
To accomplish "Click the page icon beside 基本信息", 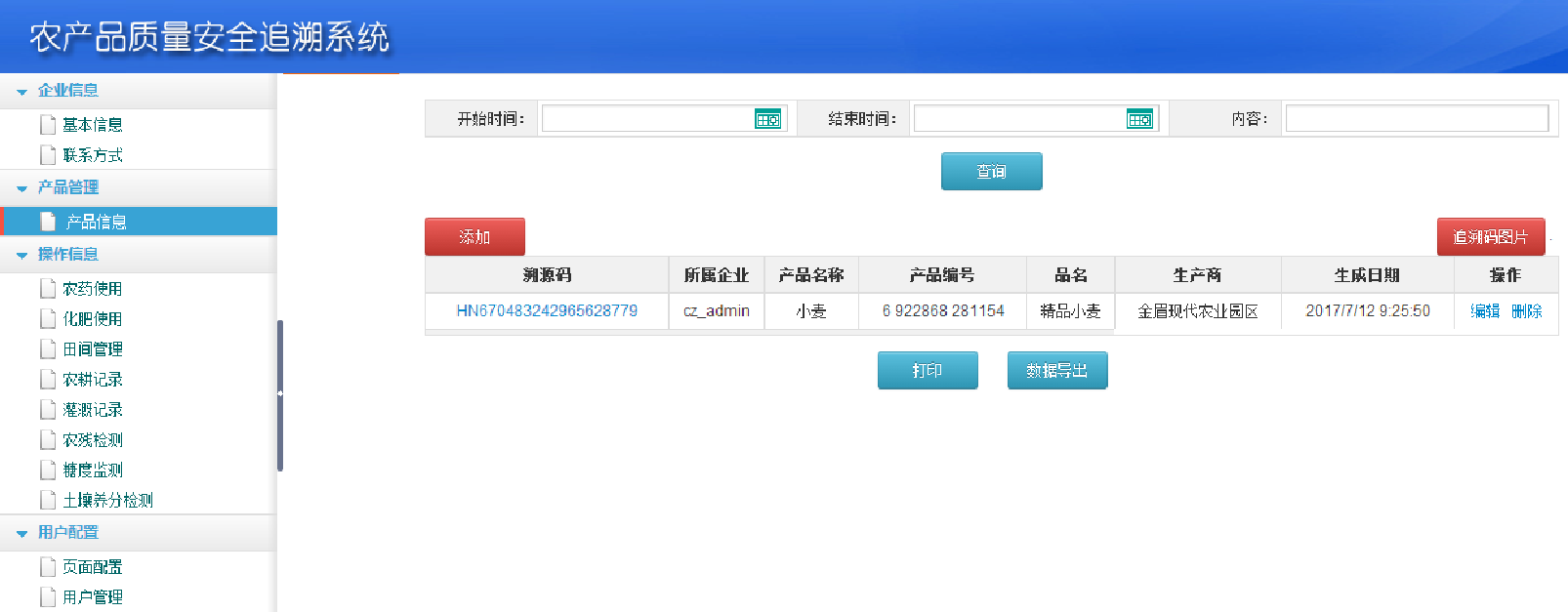I will pyautogui.click(x=47, y=125).
